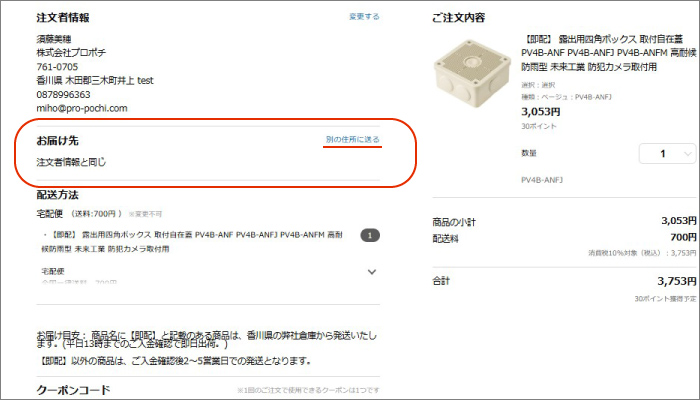
Task: Click the postal code 761-0705
Action: pyautogui.click(x=57, y=67)
